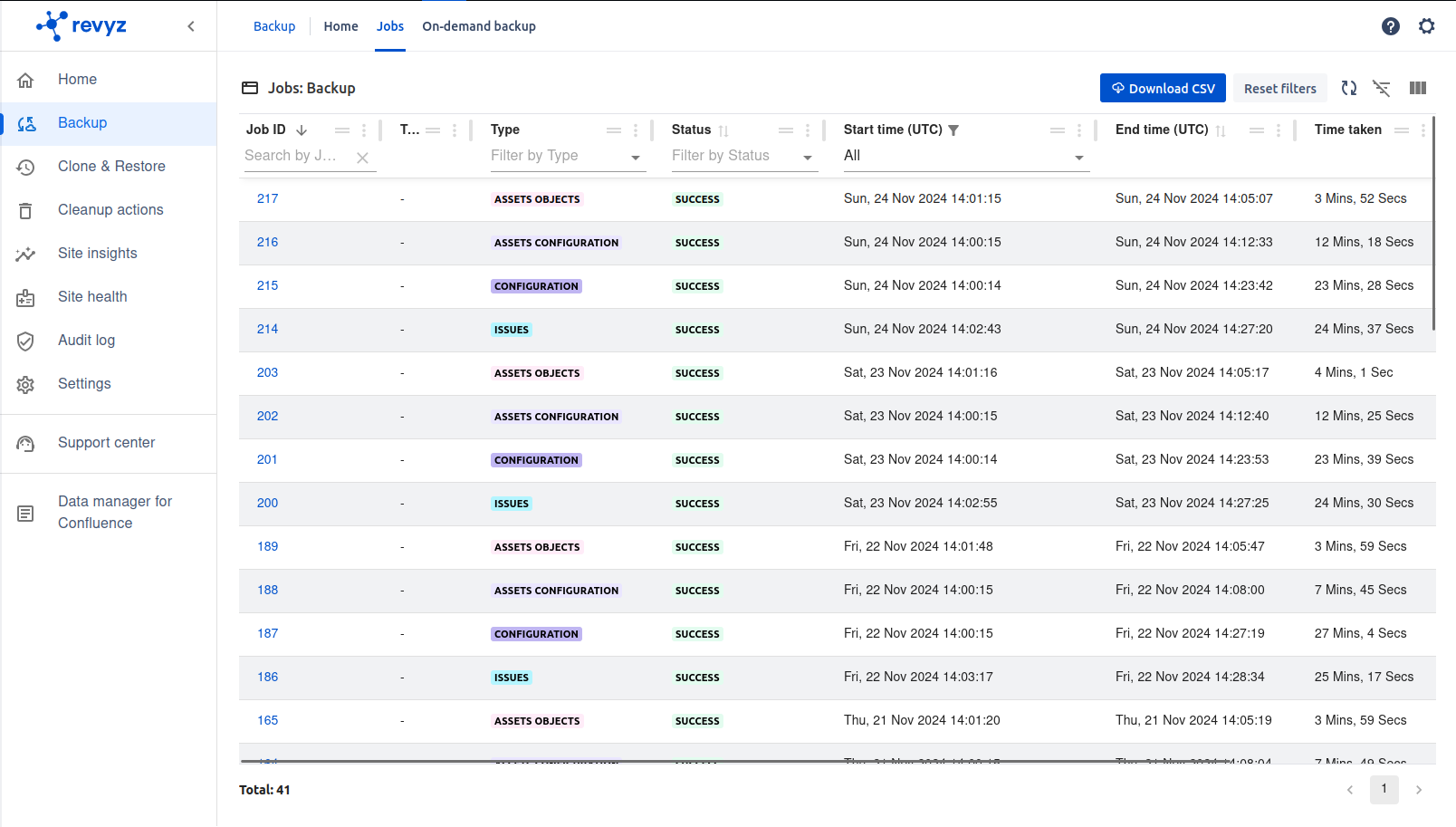The width and height of the screenshot is (1456, 827).
Task: Click the Time taken column header
Action: point(1348,130)
